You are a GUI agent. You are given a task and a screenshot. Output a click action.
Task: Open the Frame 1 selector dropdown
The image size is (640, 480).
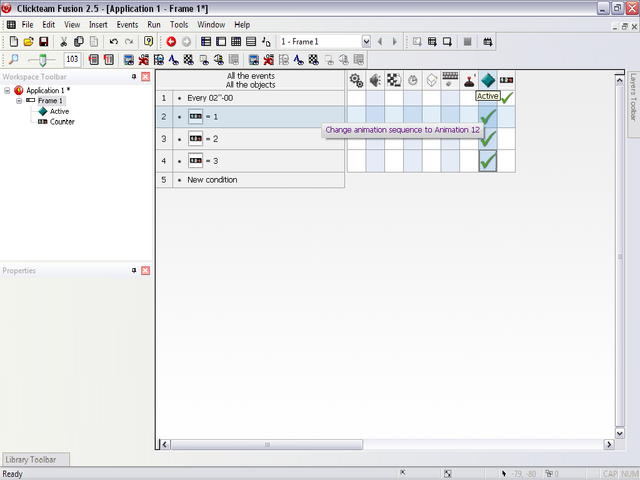(x=366, y=42)
